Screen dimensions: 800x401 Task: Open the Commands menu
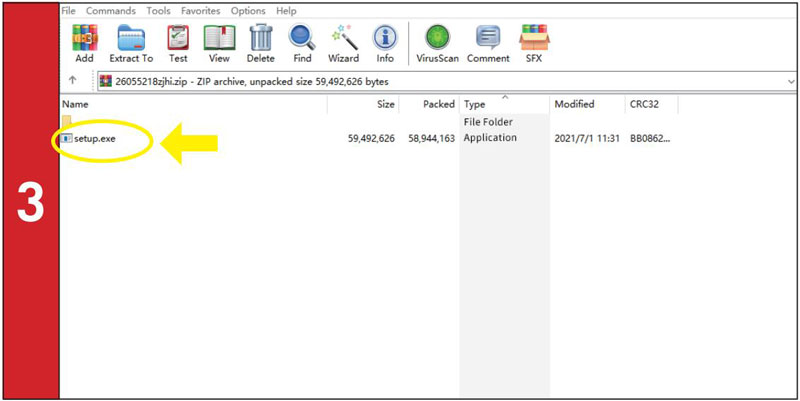pos(111,11)
